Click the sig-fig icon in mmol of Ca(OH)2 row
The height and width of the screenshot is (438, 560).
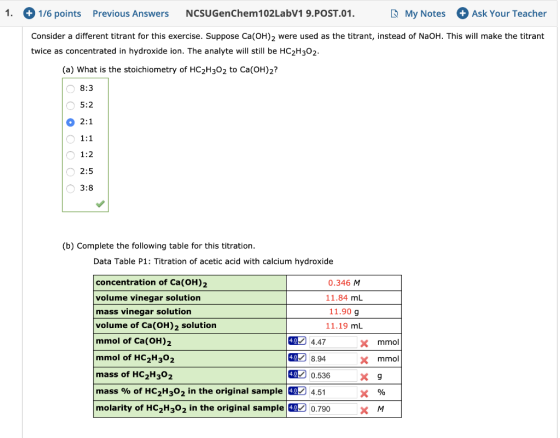click(297, 341)
